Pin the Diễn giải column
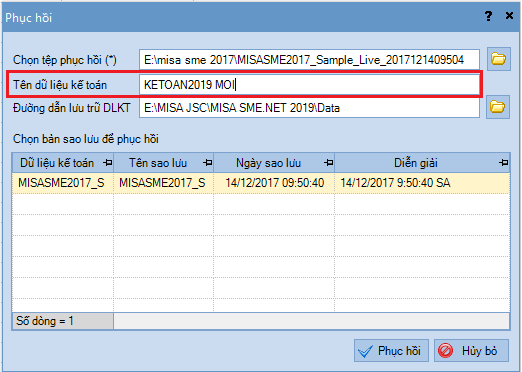The width and height of the screenshot is (522, 372). coord(504,163)
